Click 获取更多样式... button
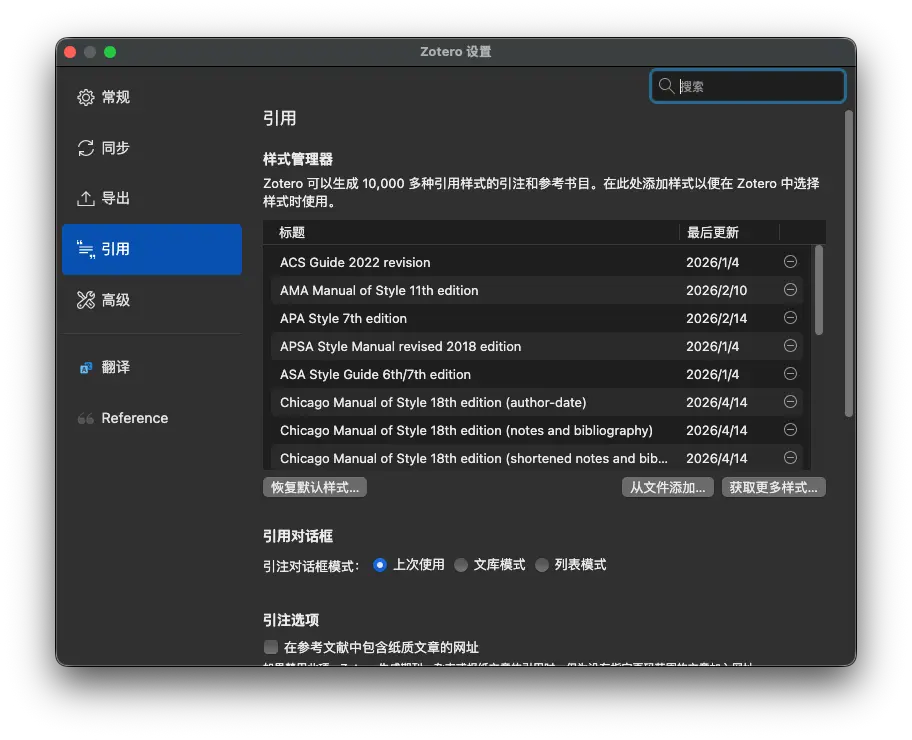This screenshot has height=740, width=912. 774,487
